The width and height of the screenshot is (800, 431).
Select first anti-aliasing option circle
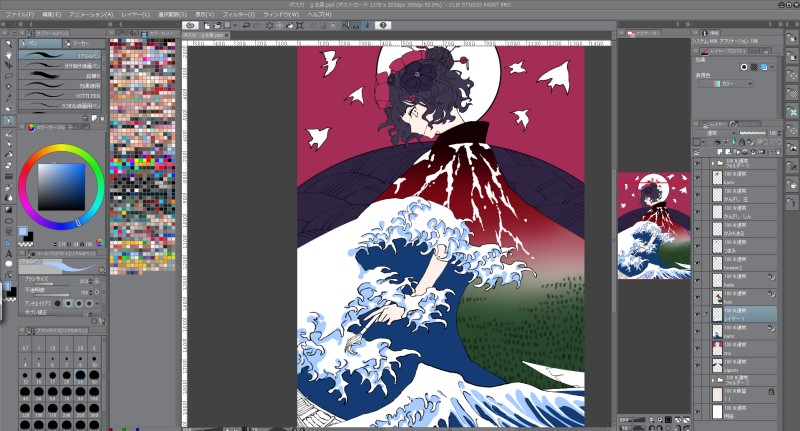coord(58,303)
